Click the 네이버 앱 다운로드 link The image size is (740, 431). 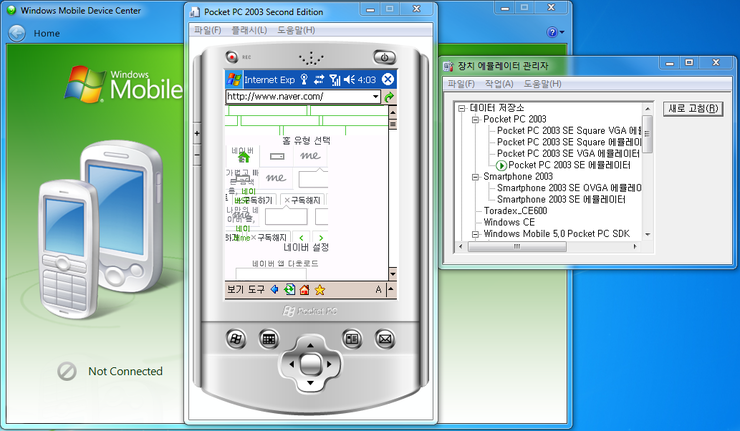click(285, 263)
